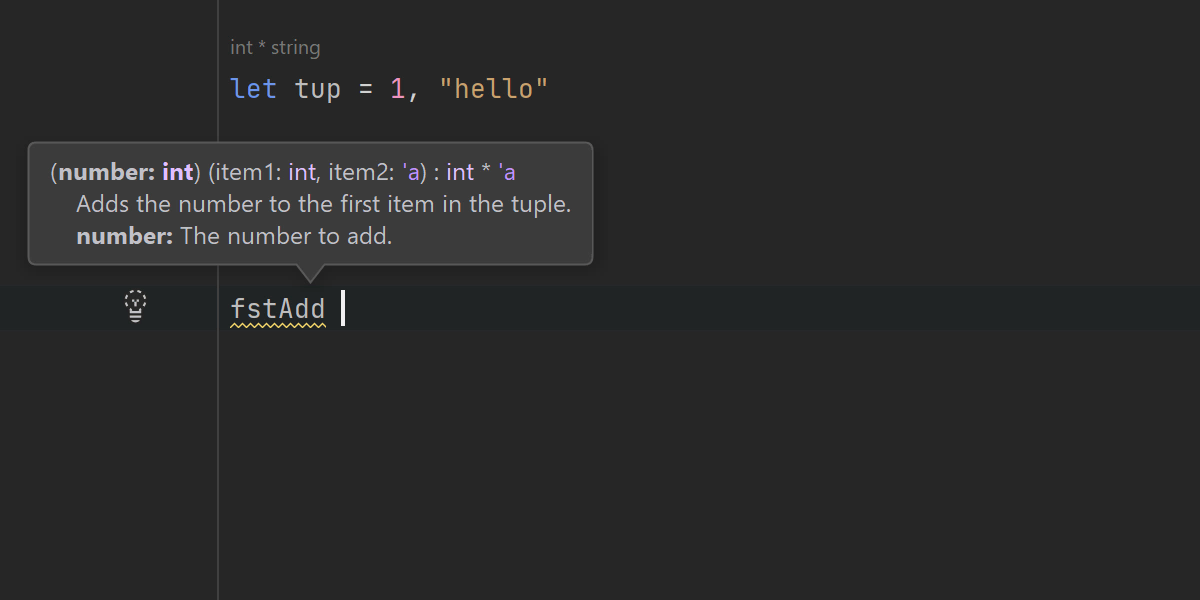Image resolution: width=1200 pixels, height=600 pixels.
Task: Click bold "number: int" parameter in tooltip
Action: pos(126,172)
